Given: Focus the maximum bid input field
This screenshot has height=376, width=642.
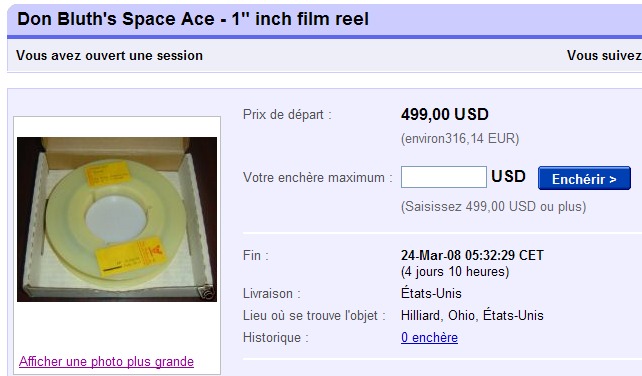Looking at the screenshot, I should click(443, 177).
